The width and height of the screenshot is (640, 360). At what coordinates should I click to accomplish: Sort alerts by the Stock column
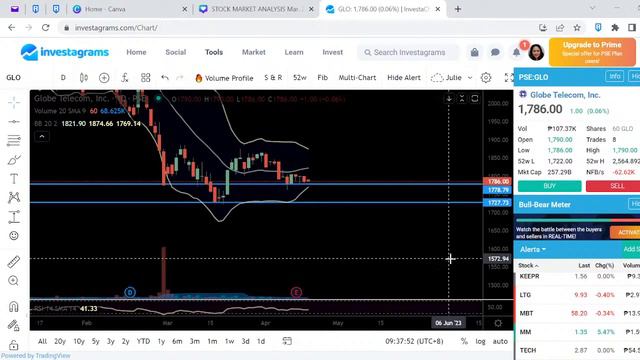pyautogui.click(x=528, y=265)
